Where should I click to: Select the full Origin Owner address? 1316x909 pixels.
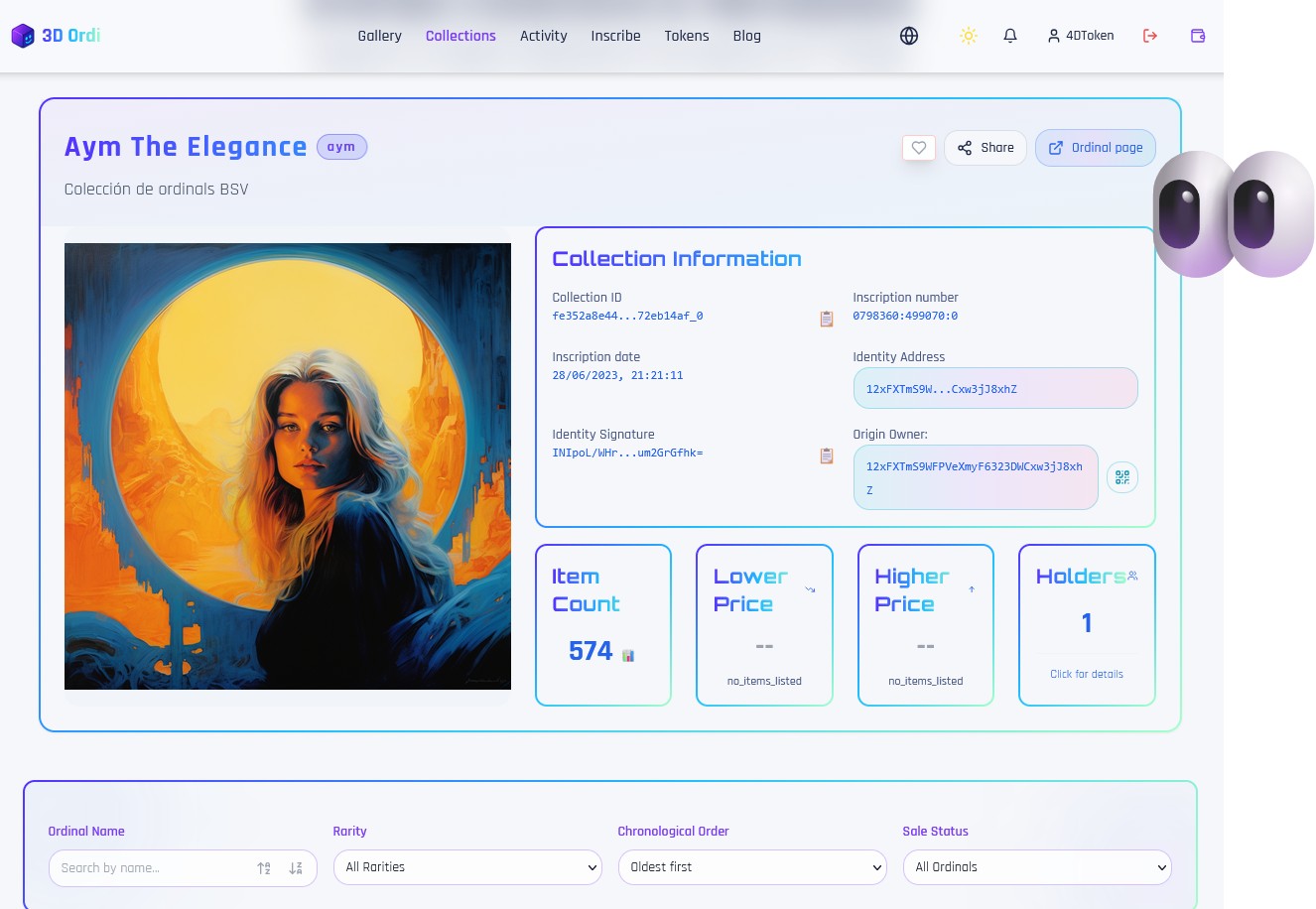click(976, 477)
